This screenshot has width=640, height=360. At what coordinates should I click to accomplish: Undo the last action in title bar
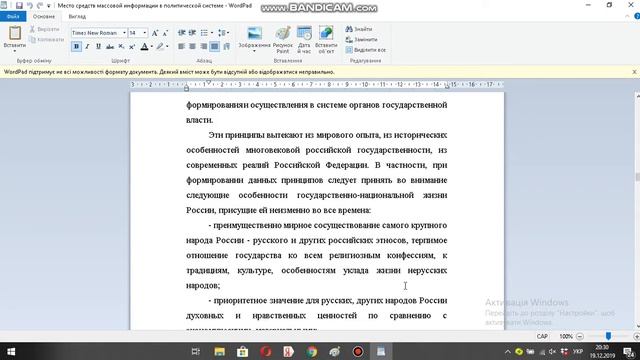coord(30,6)
